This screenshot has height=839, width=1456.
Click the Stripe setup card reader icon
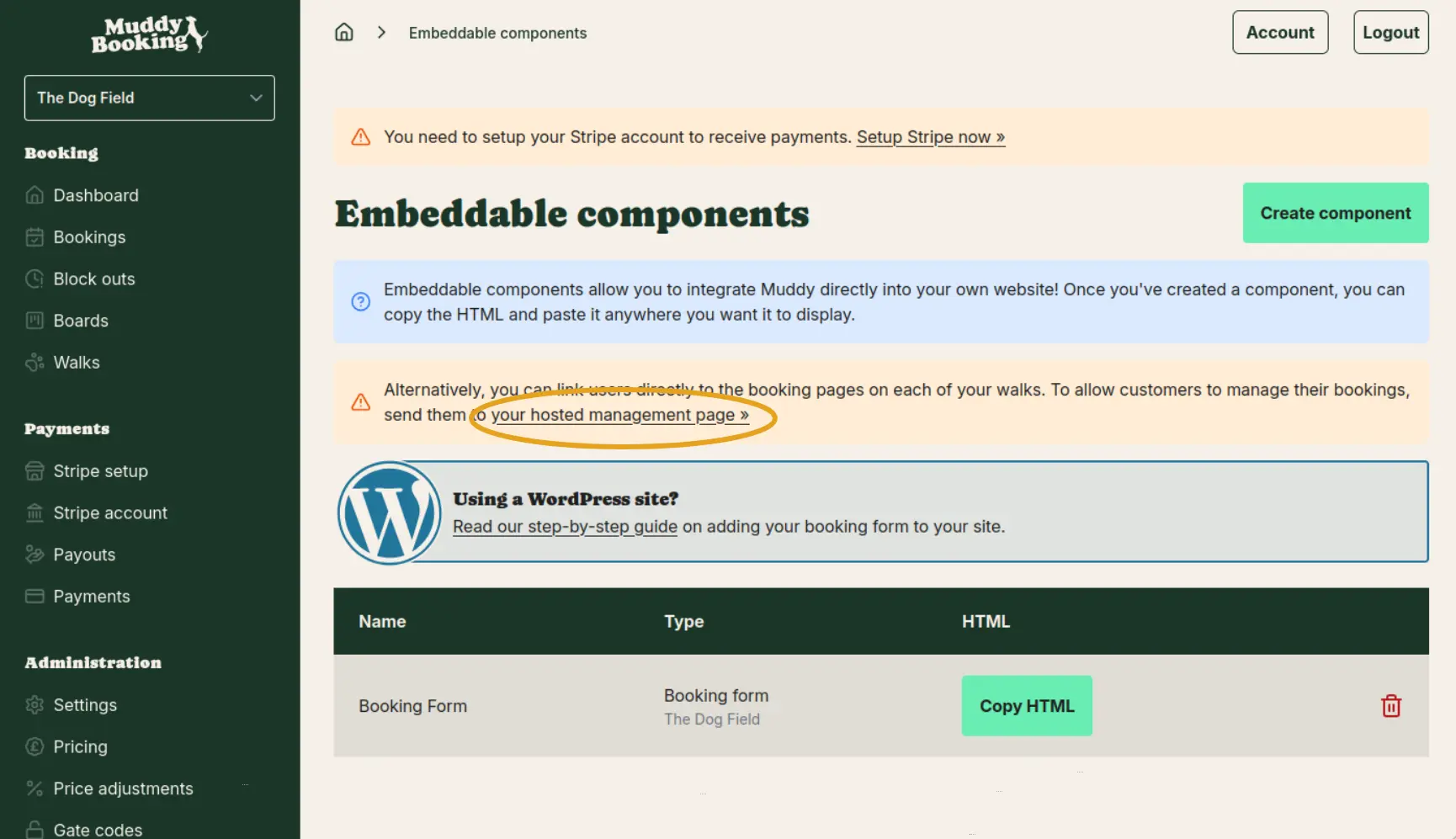(35, 470)
